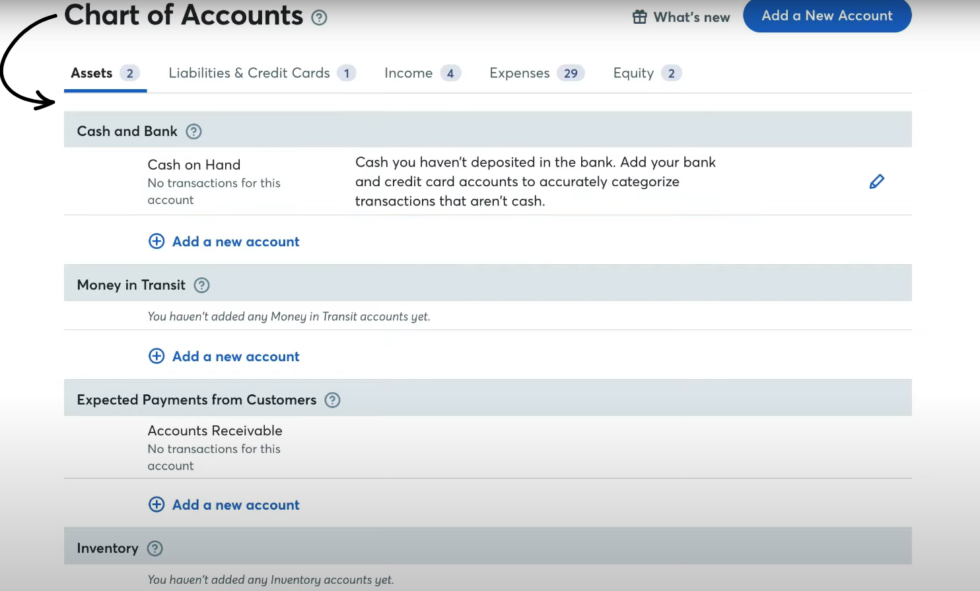
Task: Select the Income tab
Action: point(408,72)
